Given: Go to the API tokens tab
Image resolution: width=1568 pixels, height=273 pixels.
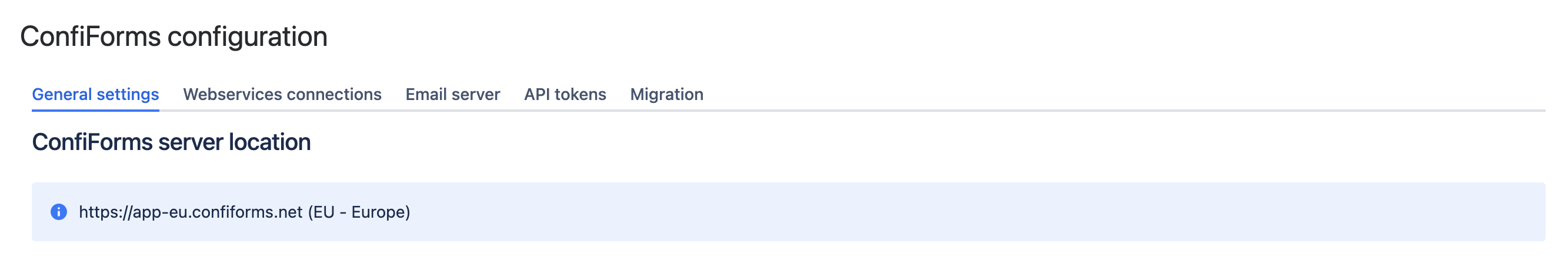Looking at the screenshot, I should click(x=565, y=95).
